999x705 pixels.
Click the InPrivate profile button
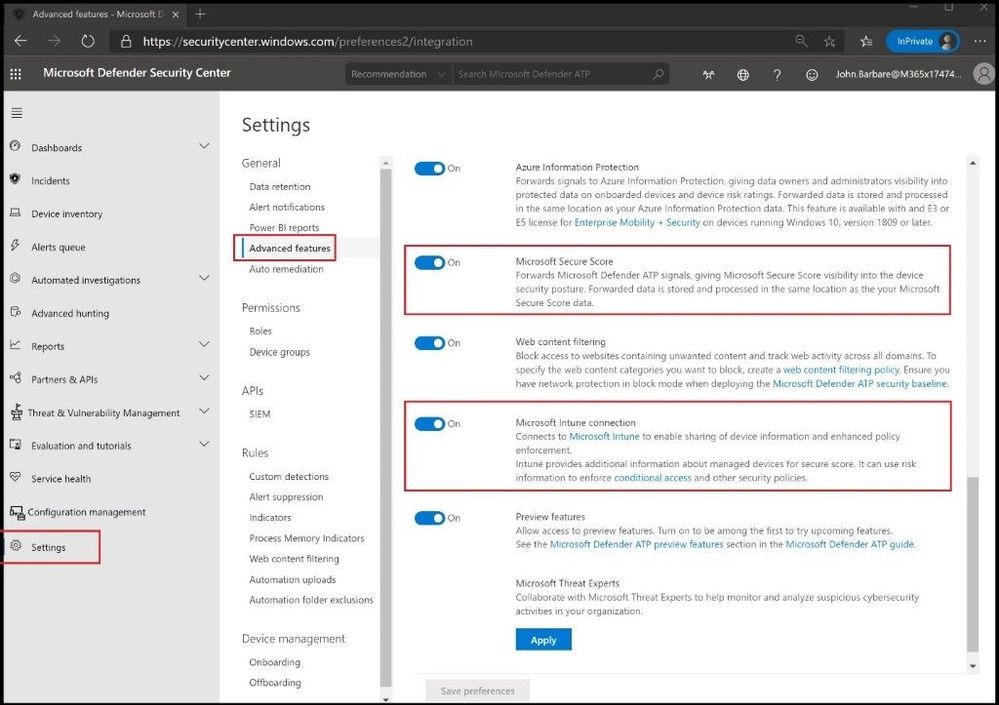[x=923, y=41]
